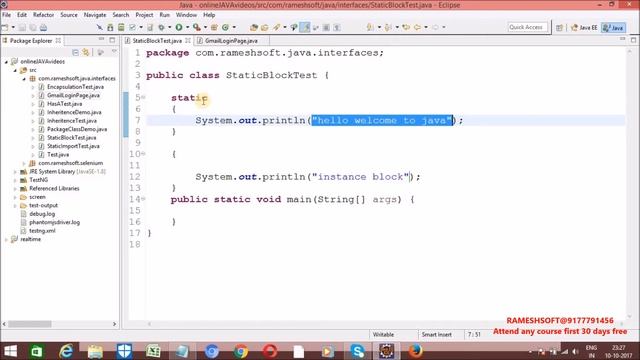The height and width of the screenshot is (360, 640).
Task: Click the Open Perspective icon
Action: pyautogui.click(x=559, y=27)
